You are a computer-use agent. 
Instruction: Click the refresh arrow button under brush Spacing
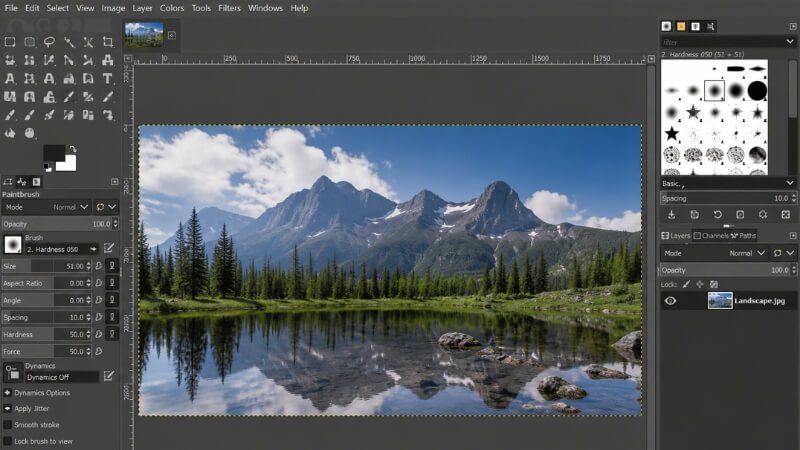[x=717, y=215]
